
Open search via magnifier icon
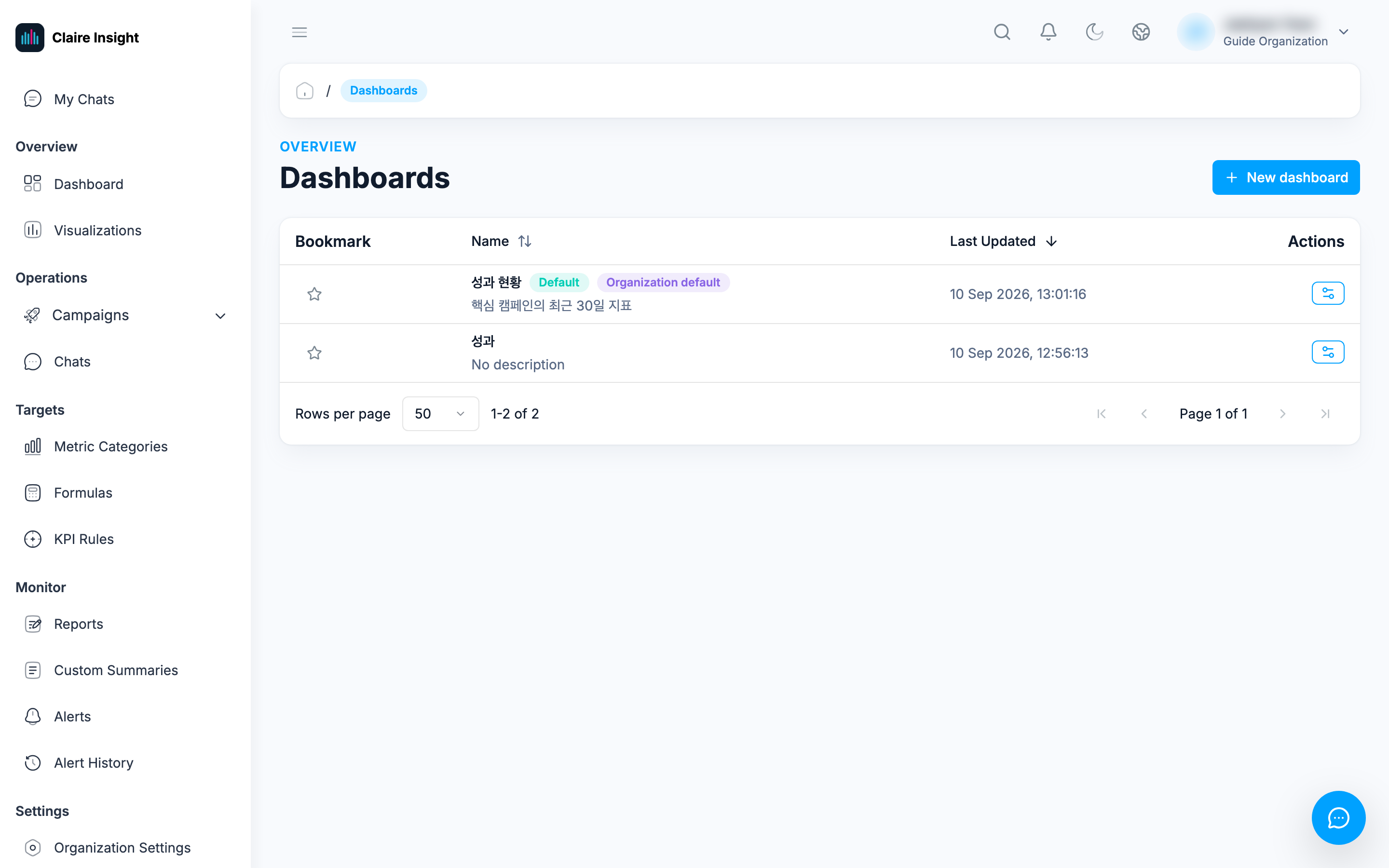pyautogui.click(x=1002, y=32)
